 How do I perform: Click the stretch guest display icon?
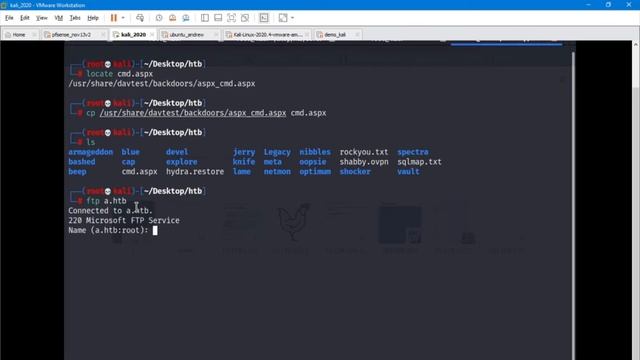click(x=283, y=18)
